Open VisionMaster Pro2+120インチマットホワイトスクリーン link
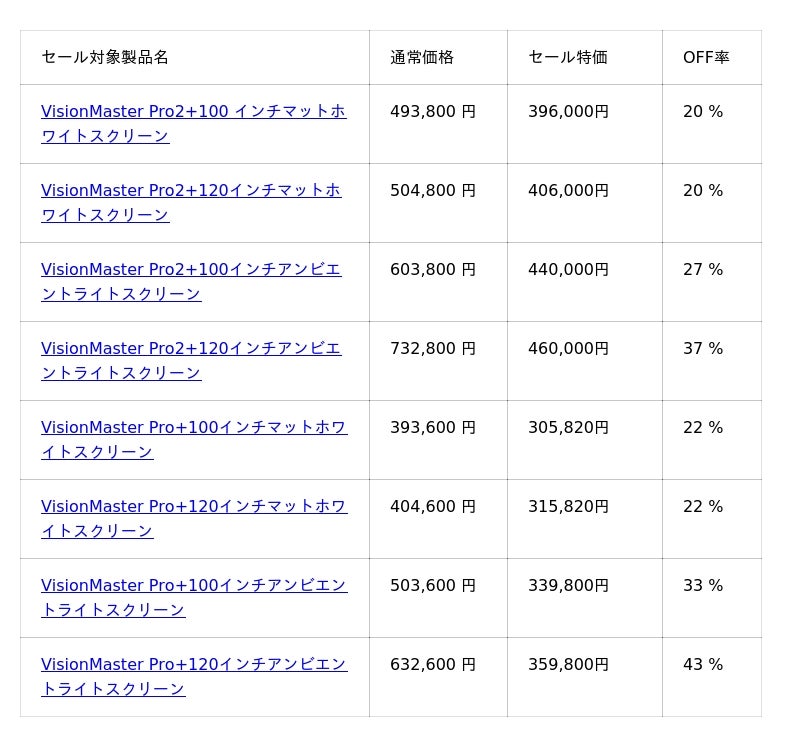Viewport: 800px width, 747px height. 191,191
